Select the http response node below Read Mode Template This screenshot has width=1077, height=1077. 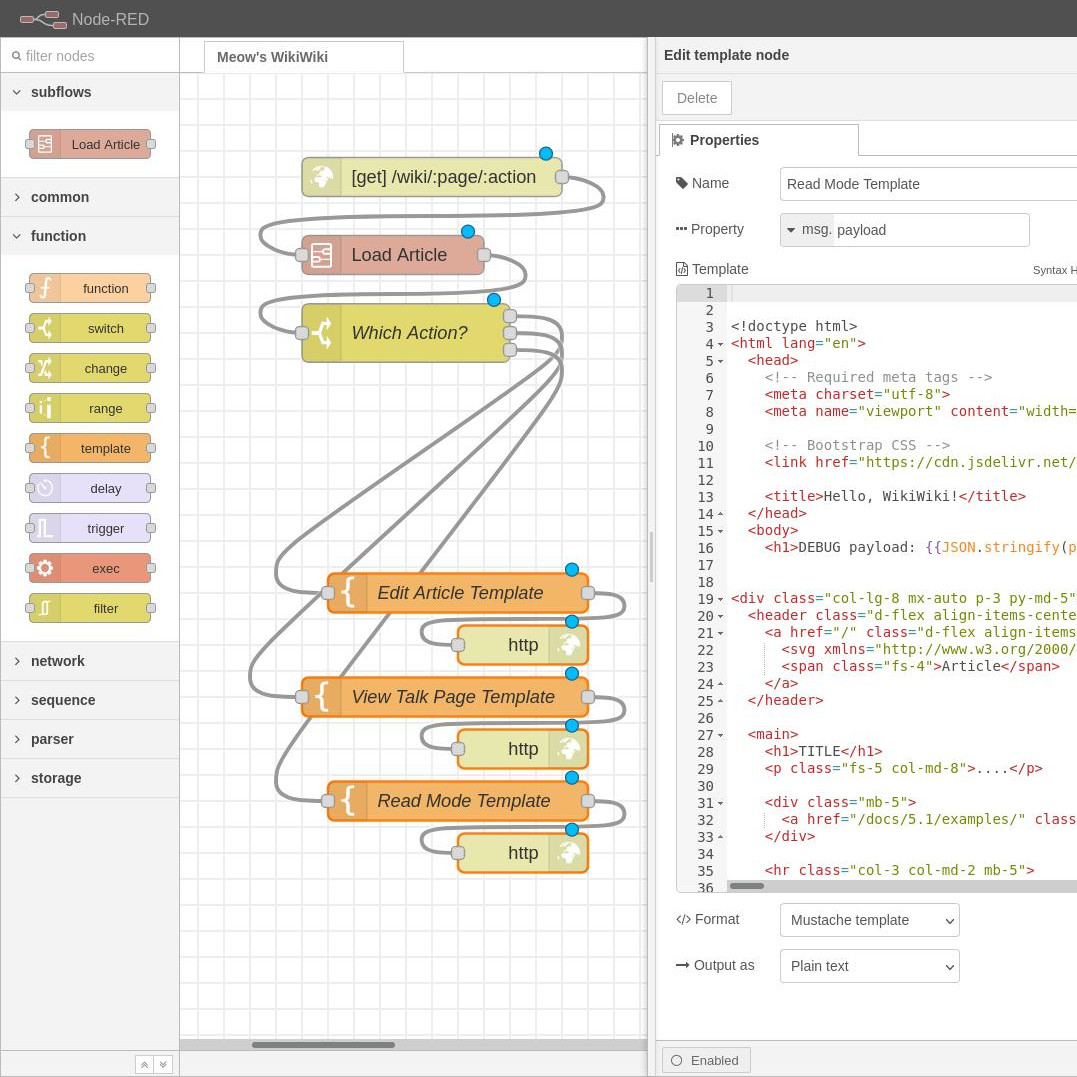[523, 853]
